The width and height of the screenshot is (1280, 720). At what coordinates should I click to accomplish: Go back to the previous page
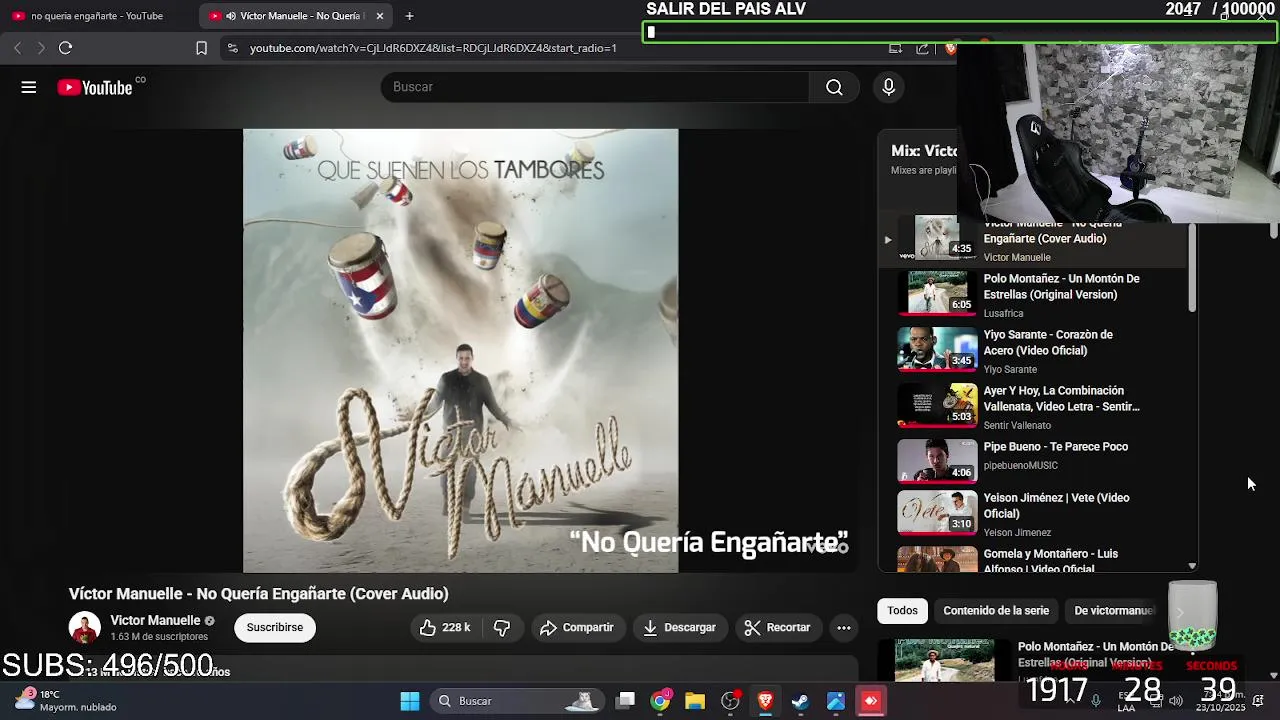(x=17, y=48)
